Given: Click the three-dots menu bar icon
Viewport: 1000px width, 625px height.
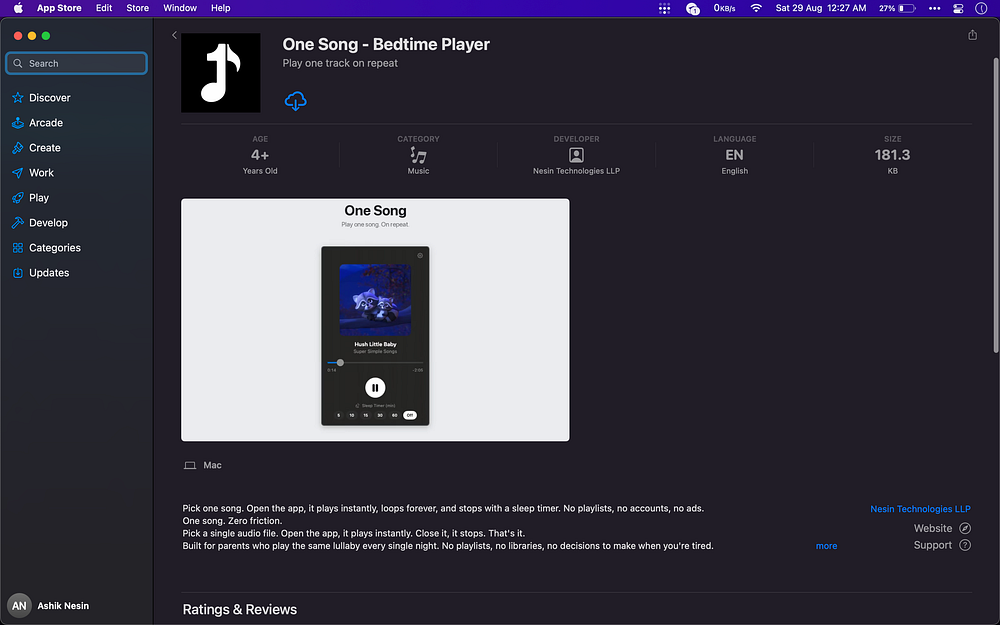Looking at the screenshot, I should (x=934, y=8).
